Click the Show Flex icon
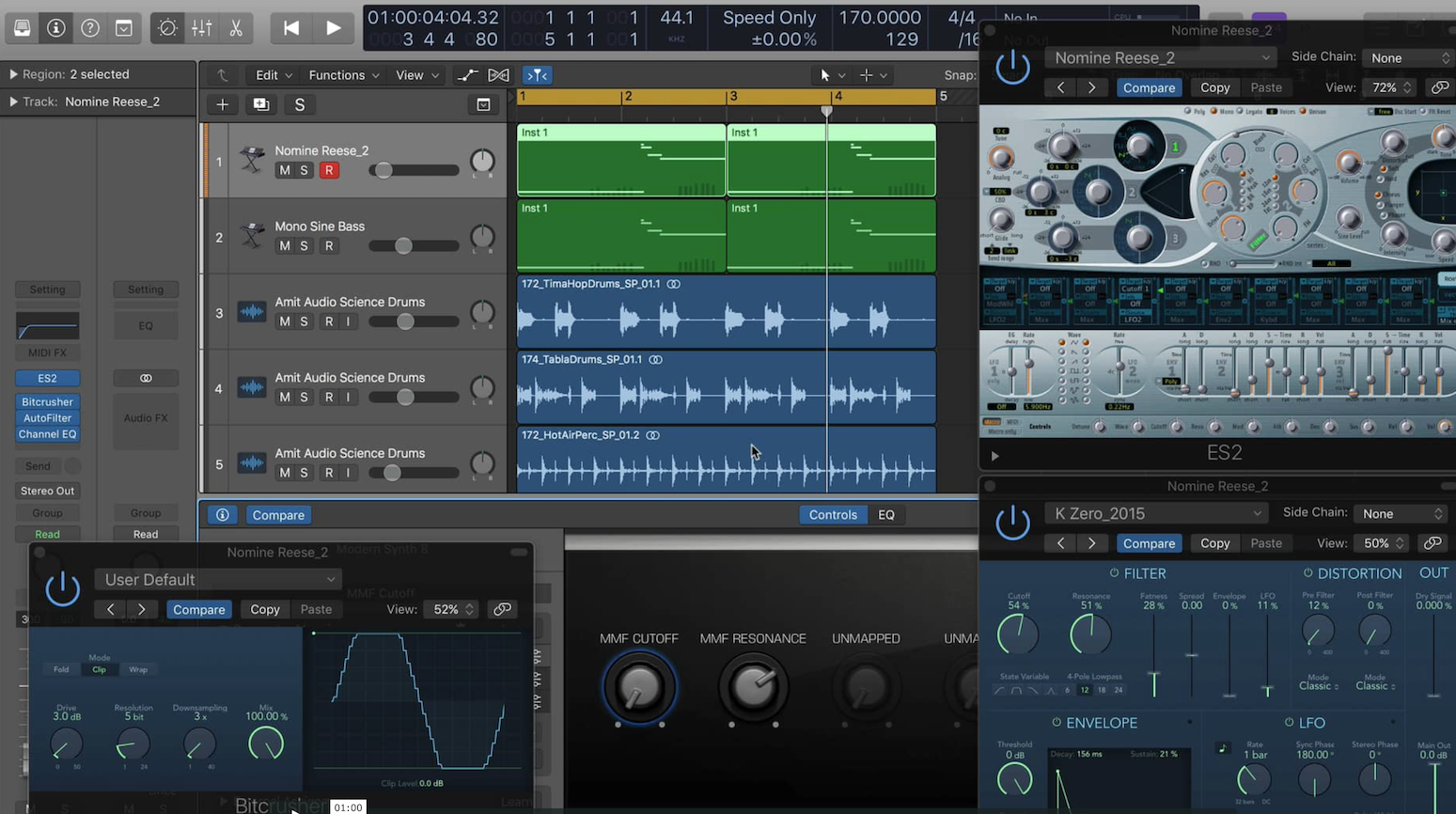The width and height of the screenshot is (1456, 814). click(x=499, y=75)
